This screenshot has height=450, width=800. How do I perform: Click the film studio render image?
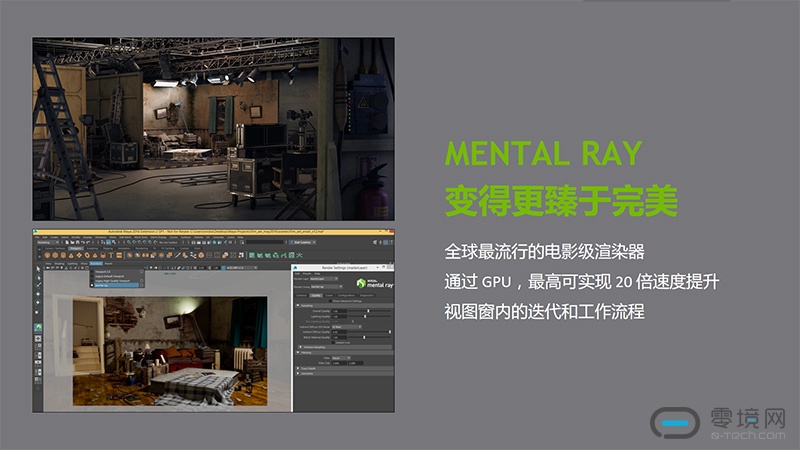(213, 129)
